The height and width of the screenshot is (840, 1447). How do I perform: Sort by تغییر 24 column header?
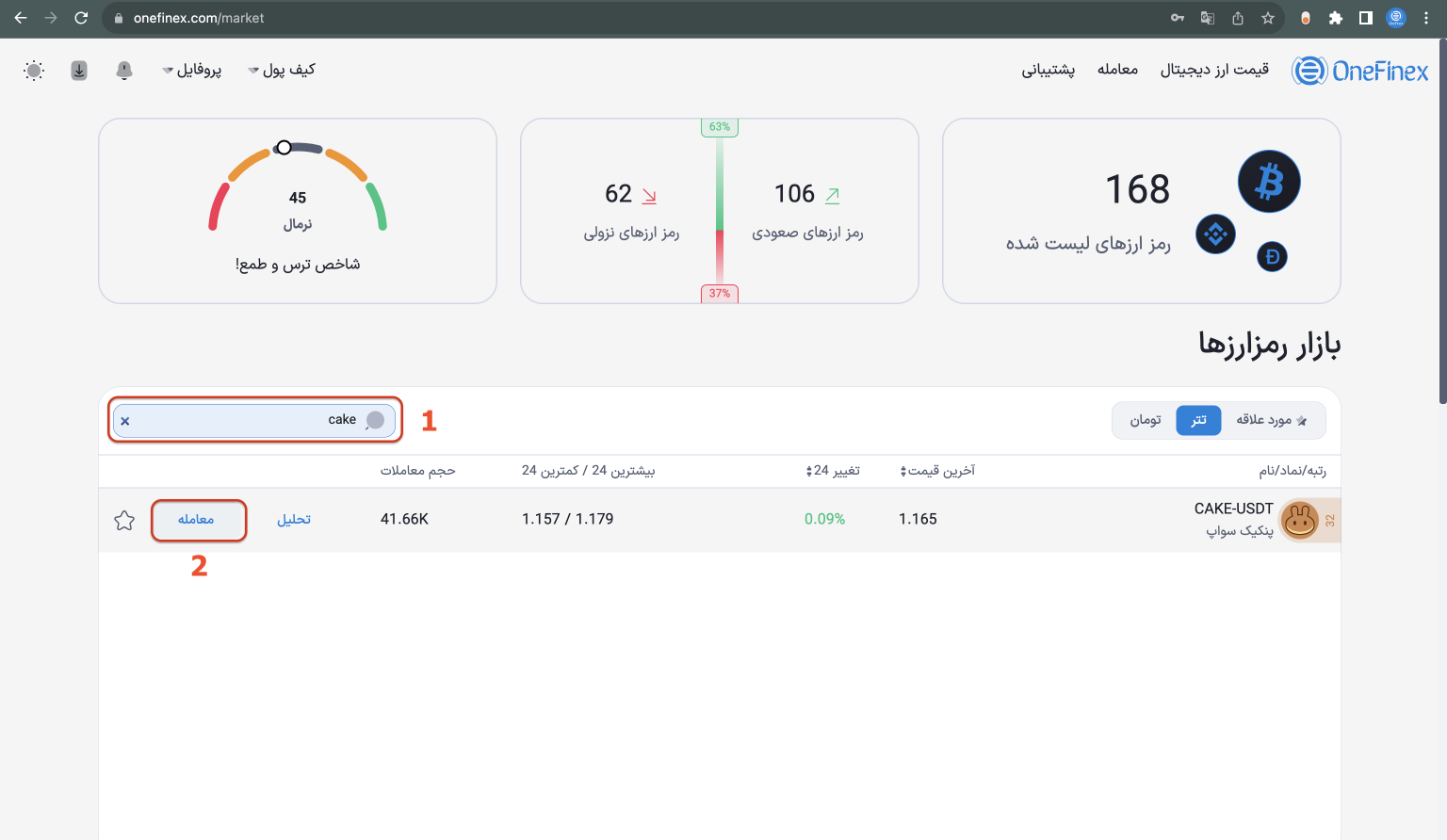(833, 471)
